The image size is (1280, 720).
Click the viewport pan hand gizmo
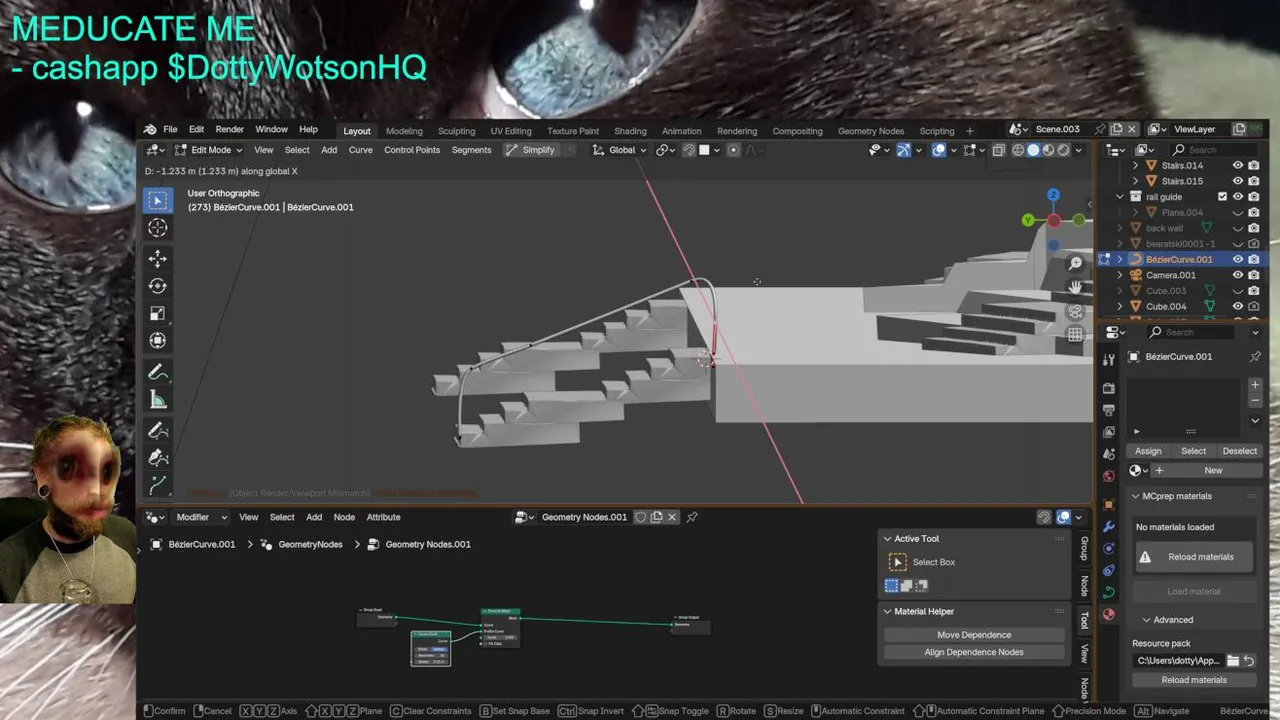click(x=1075, y=287)
